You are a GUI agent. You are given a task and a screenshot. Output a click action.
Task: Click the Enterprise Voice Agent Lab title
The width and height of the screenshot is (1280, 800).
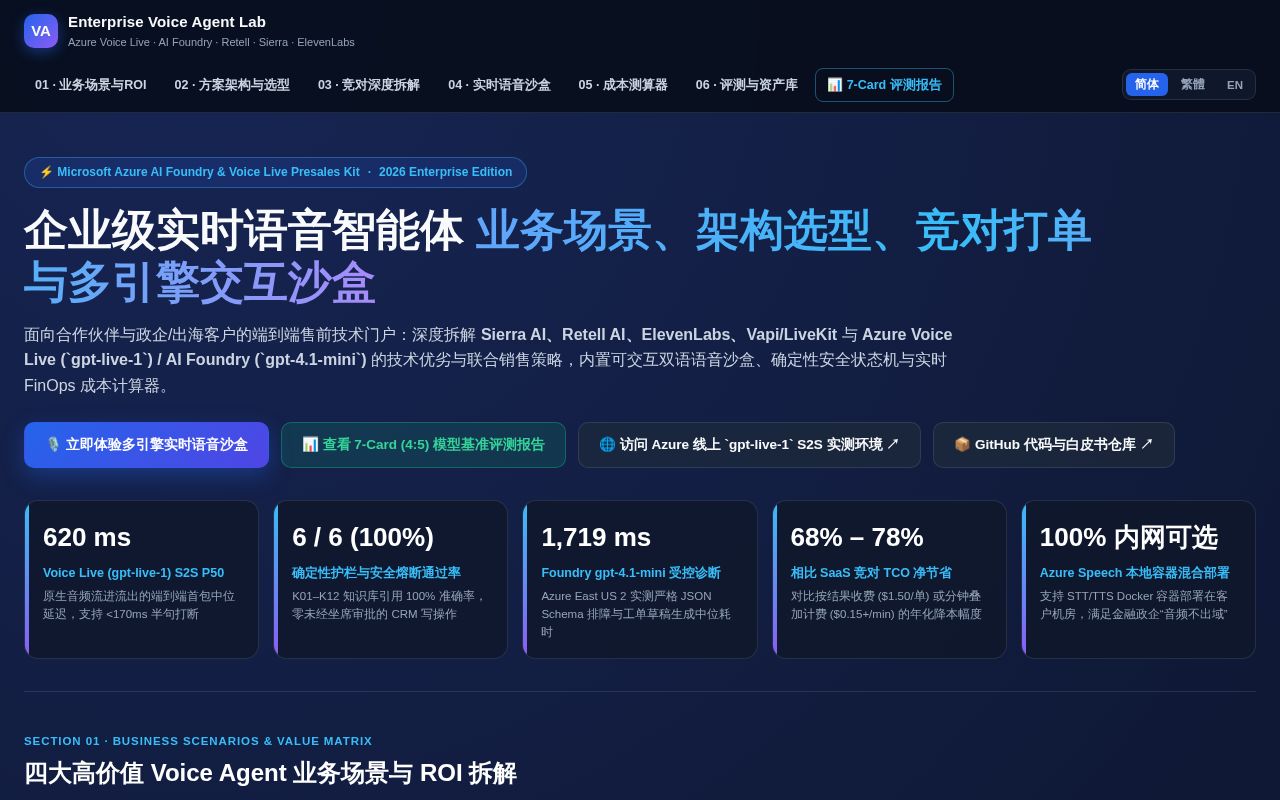click(167, 22)
